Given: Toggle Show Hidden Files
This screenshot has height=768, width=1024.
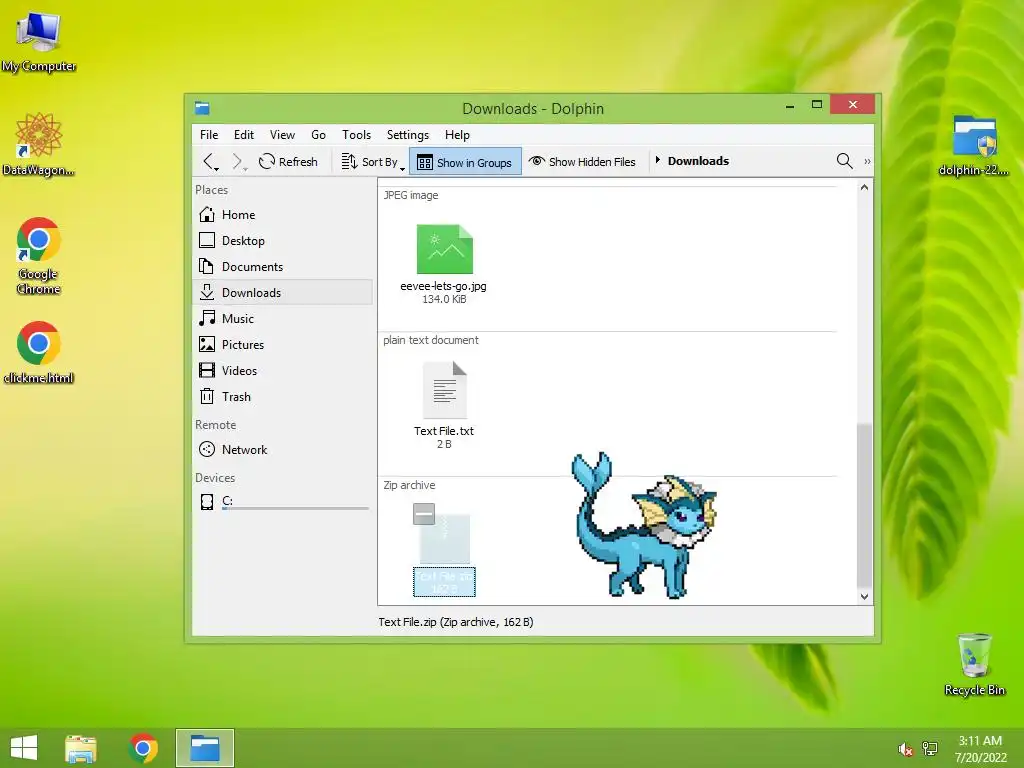Looking at the screenshot, I should [583, 161].
